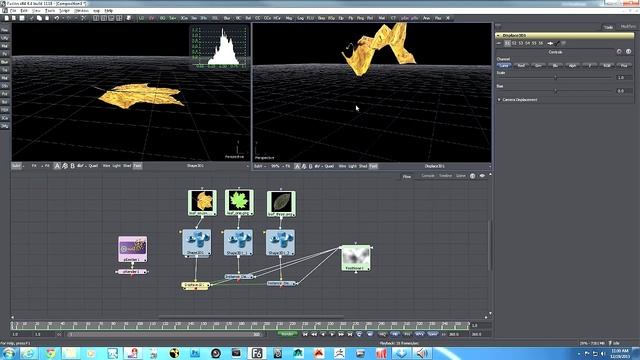Viewport: 640px width, 360px height.
Task: Select the Luma channel button
Action: coord(504,65)
